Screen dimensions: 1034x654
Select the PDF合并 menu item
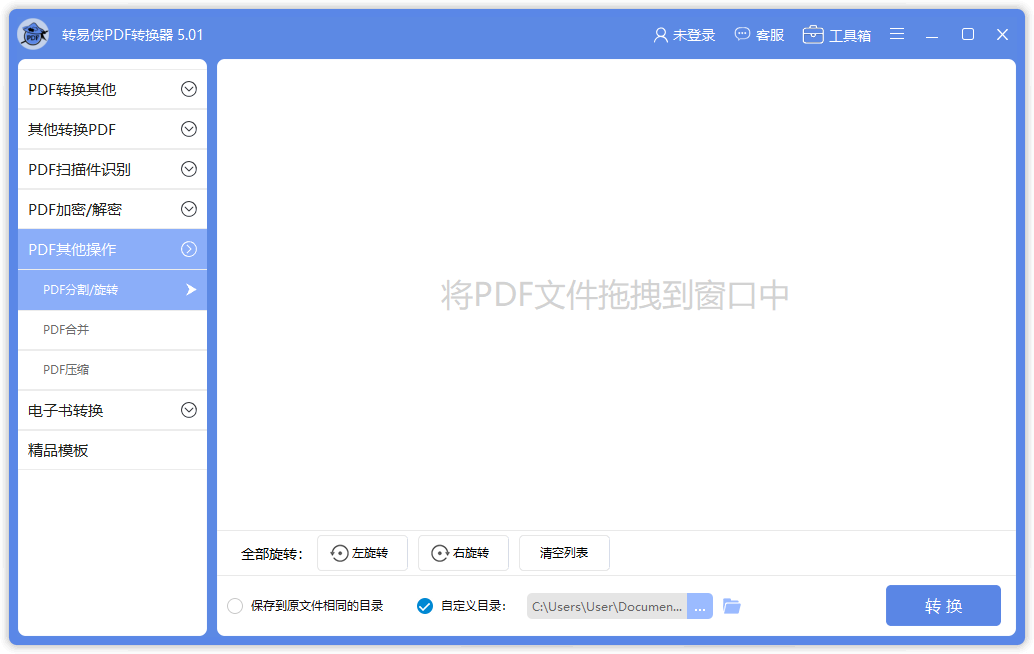112,330
